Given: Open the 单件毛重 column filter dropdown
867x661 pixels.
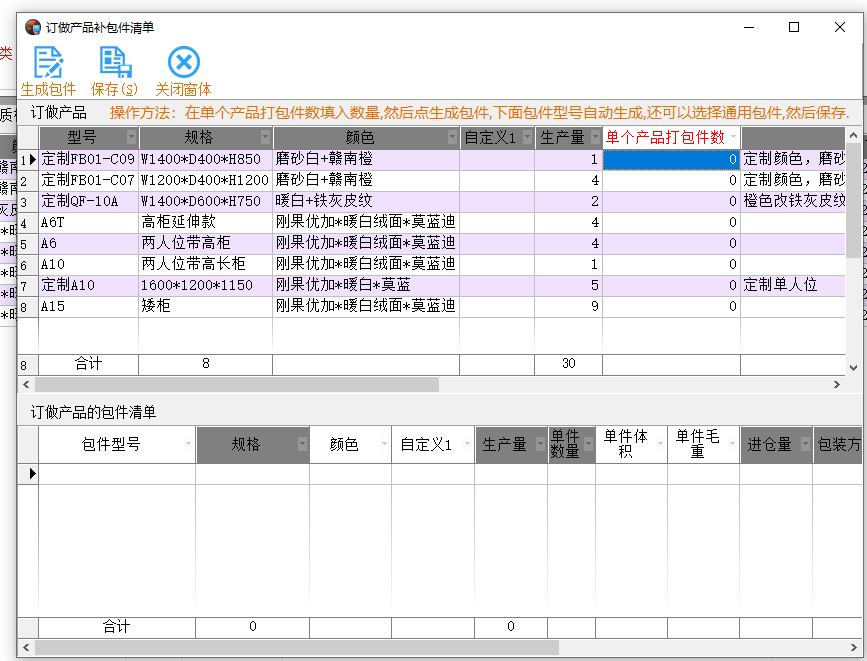Looking at the screenshot, I should click(x=733, y=444).
